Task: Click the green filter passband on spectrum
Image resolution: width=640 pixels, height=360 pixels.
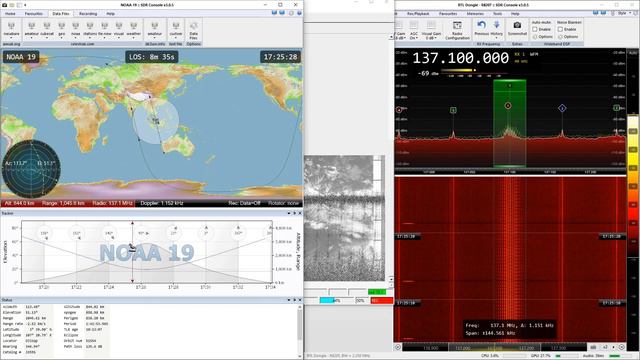Action: pos(509,123)
